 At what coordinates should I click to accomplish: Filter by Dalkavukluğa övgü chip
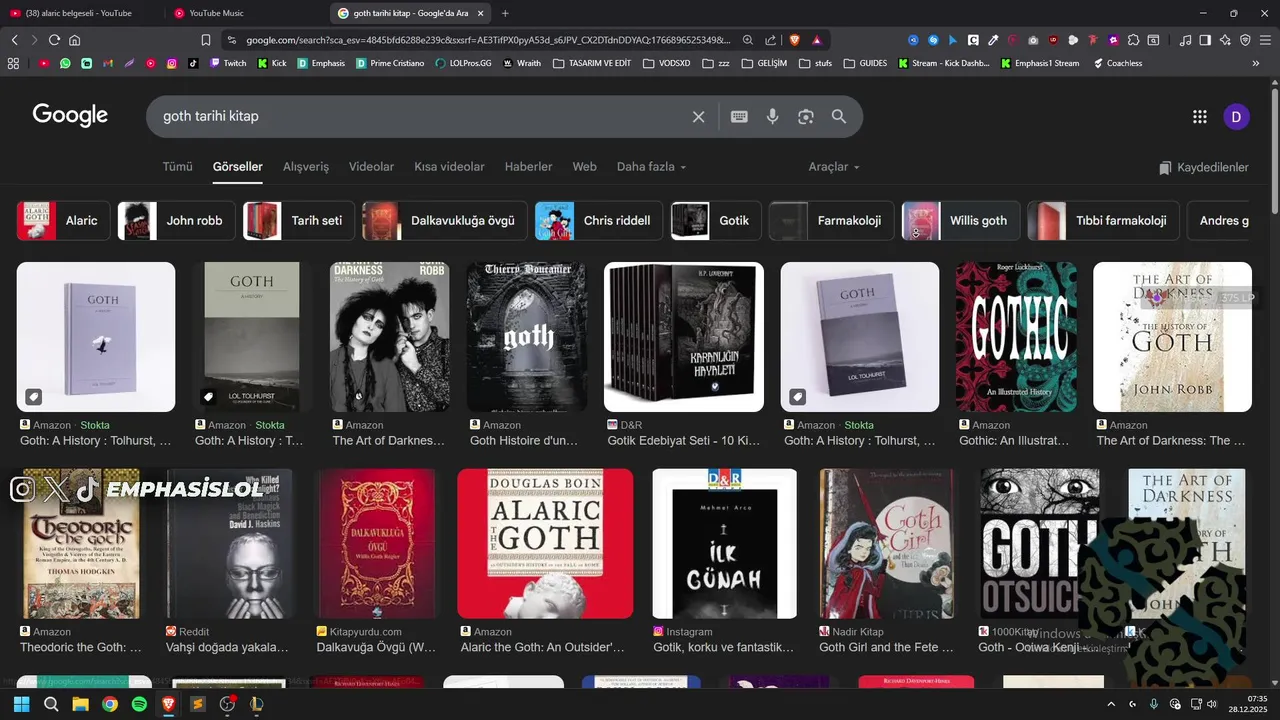tap(445, 221)
